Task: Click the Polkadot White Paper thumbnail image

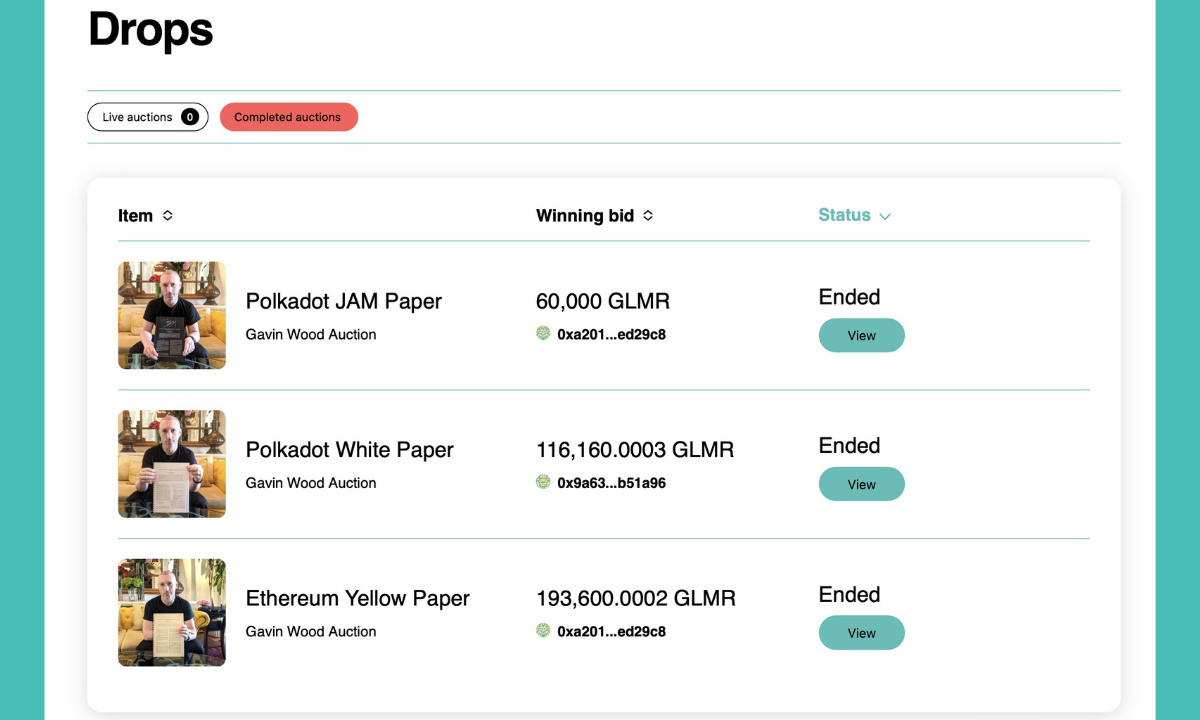Action: tap(171, 463)
